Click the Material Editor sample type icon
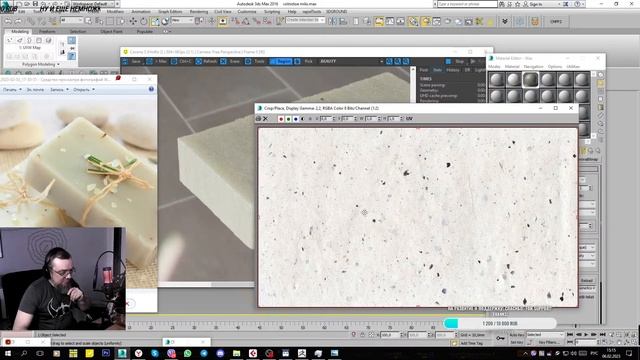 click(x=601, y=75)
